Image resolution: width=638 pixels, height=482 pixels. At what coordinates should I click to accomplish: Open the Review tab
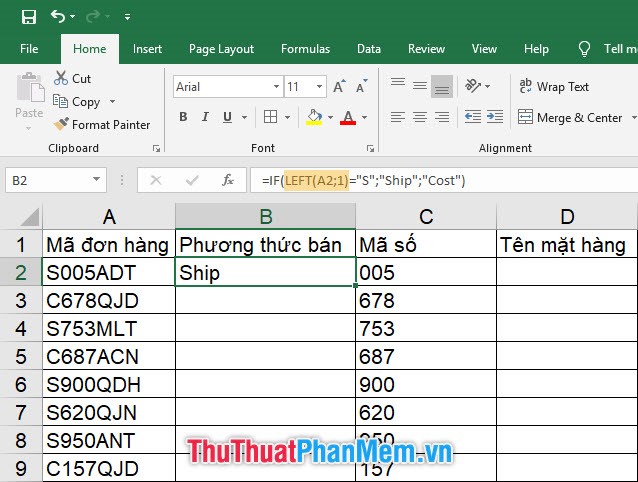coord(426,49)
